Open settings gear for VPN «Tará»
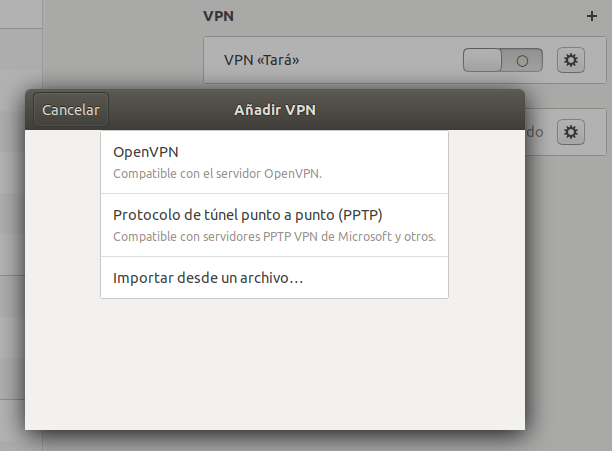Image resolution: width=612 pixels, height=451 pixels. point(571,60)
